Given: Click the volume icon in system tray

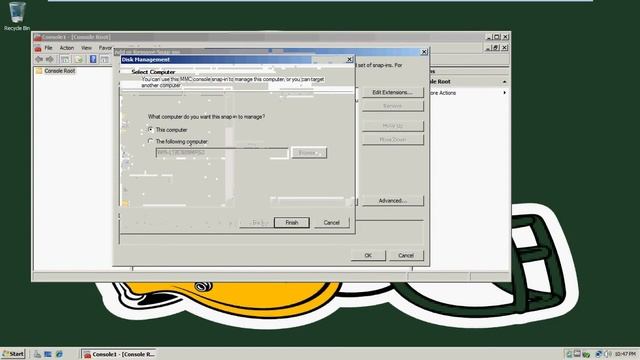Looking at the screenshot, I should point(607,354).
